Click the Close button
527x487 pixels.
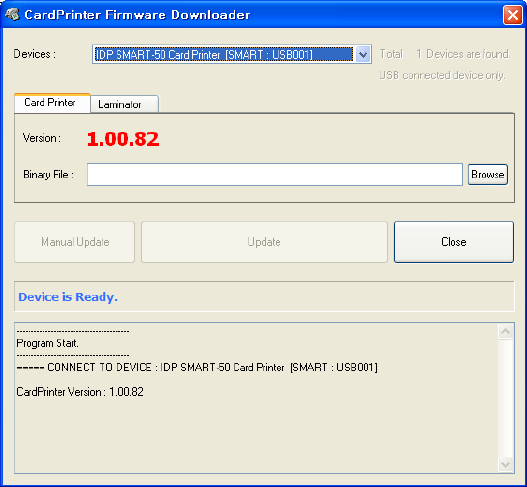pyautogui.click(x=454, y=242)
